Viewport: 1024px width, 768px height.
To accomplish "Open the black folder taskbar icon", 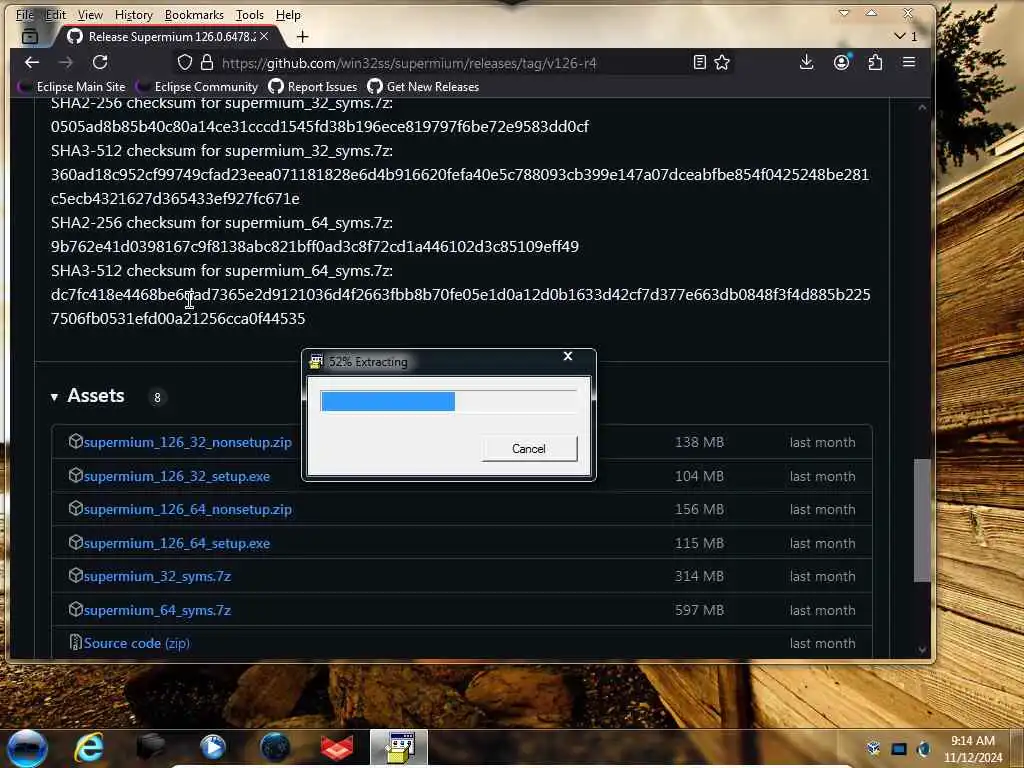I will click(x=150, y=748).
